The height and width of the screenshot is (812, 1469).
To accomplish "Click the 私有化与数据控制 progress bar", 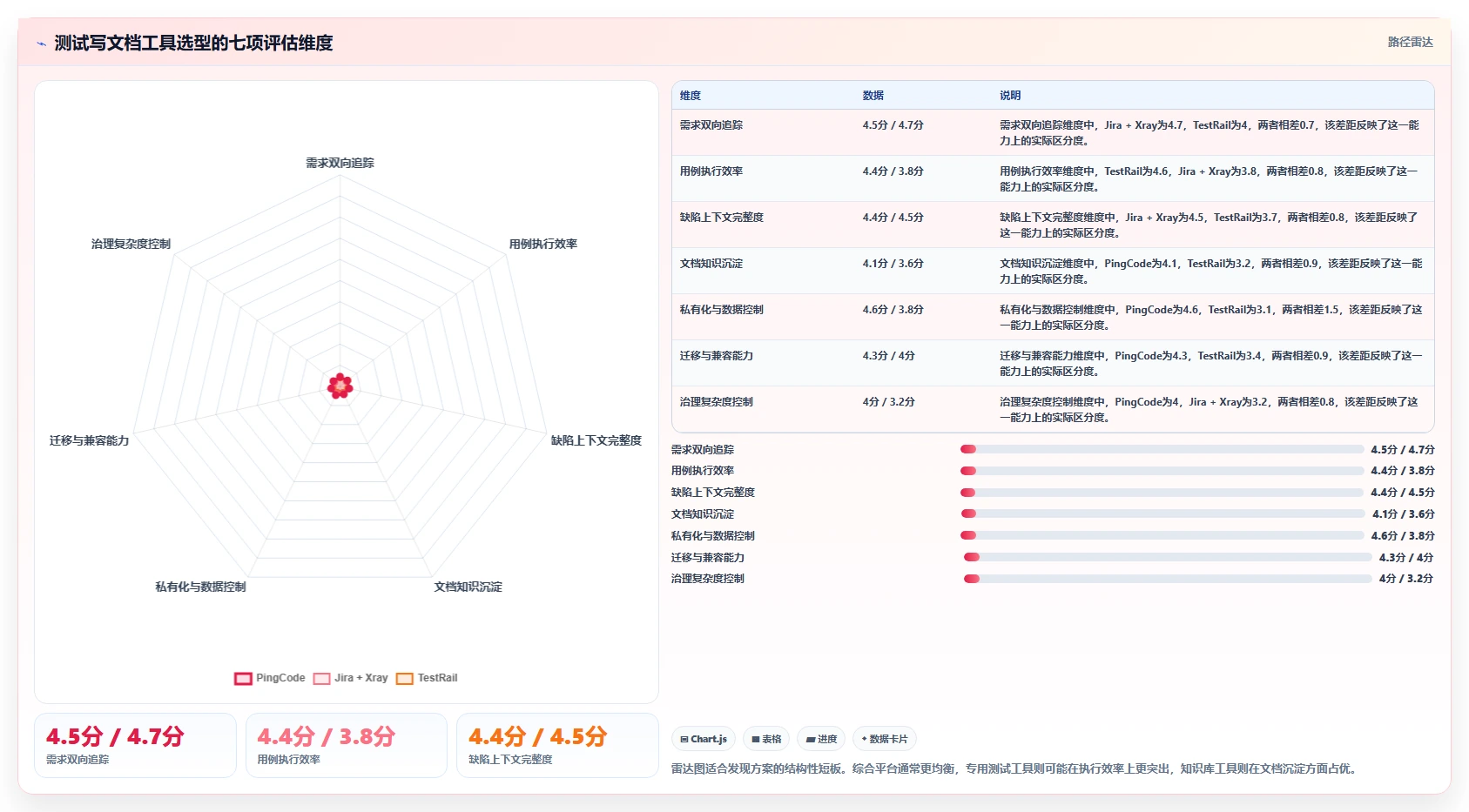I will coord(1162,535).
